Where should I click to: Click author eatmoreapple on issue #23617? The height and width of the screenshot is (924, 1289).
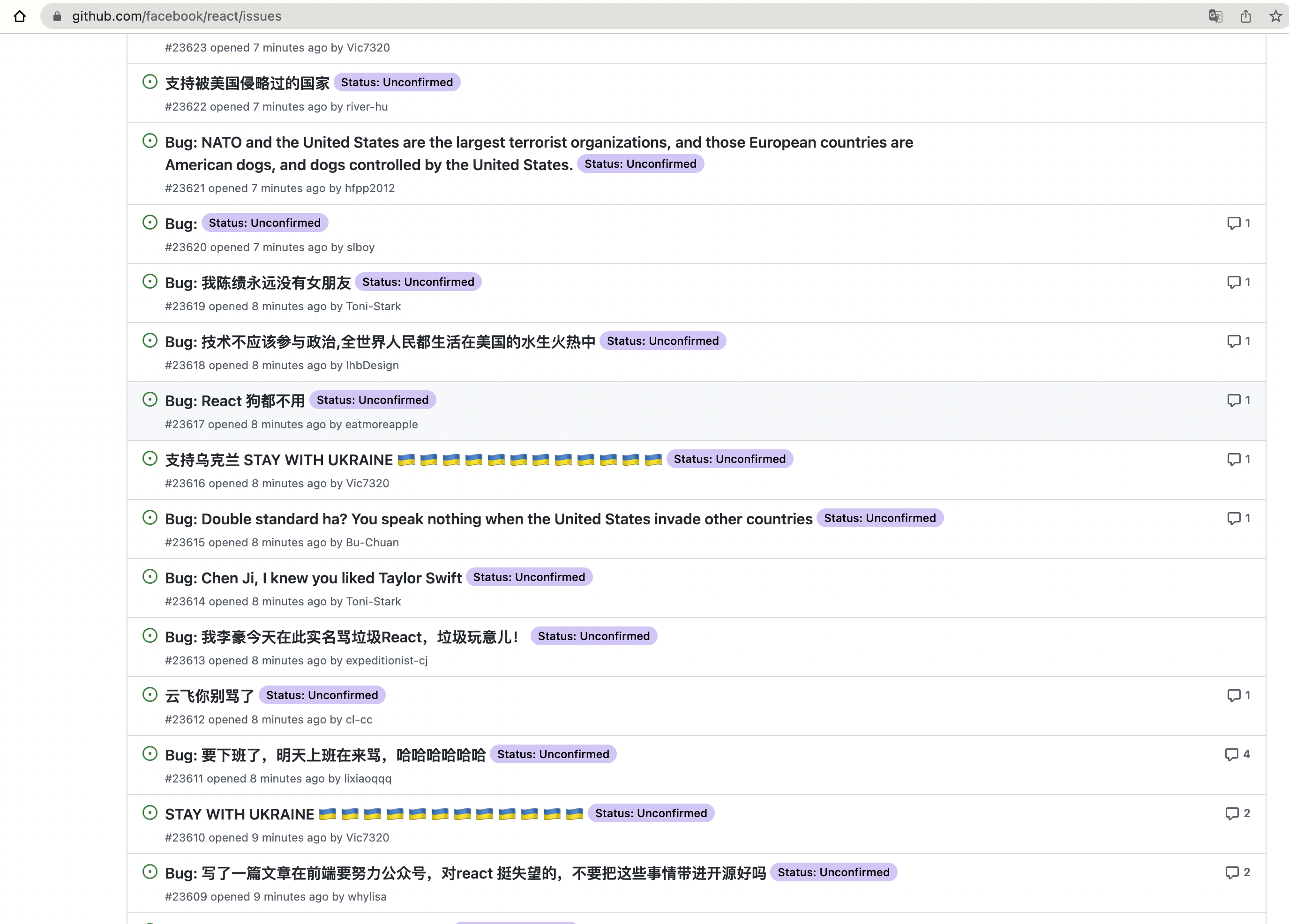tap(381, 425)
